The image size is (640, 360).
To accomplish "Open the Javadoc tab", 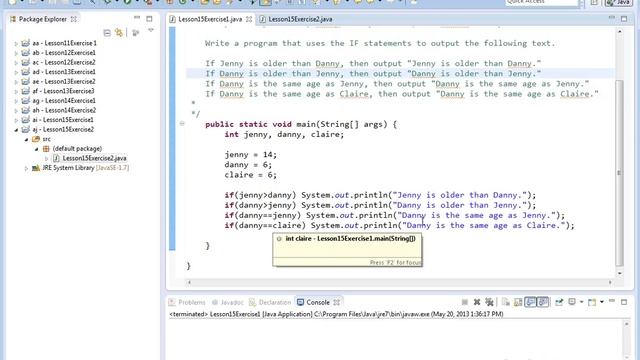I will [227, 302].
